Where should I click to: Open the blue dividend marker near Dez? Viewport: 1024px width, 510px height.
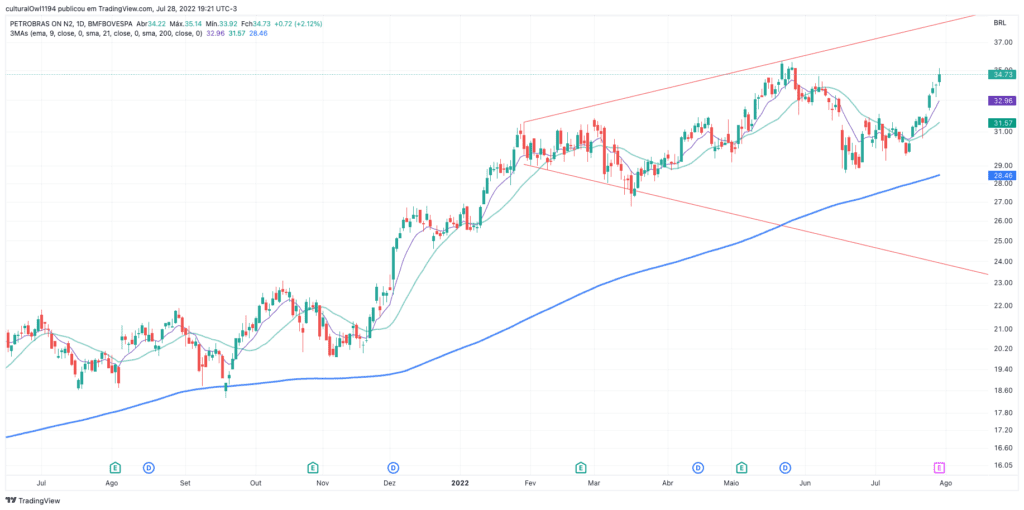[394, 468]
